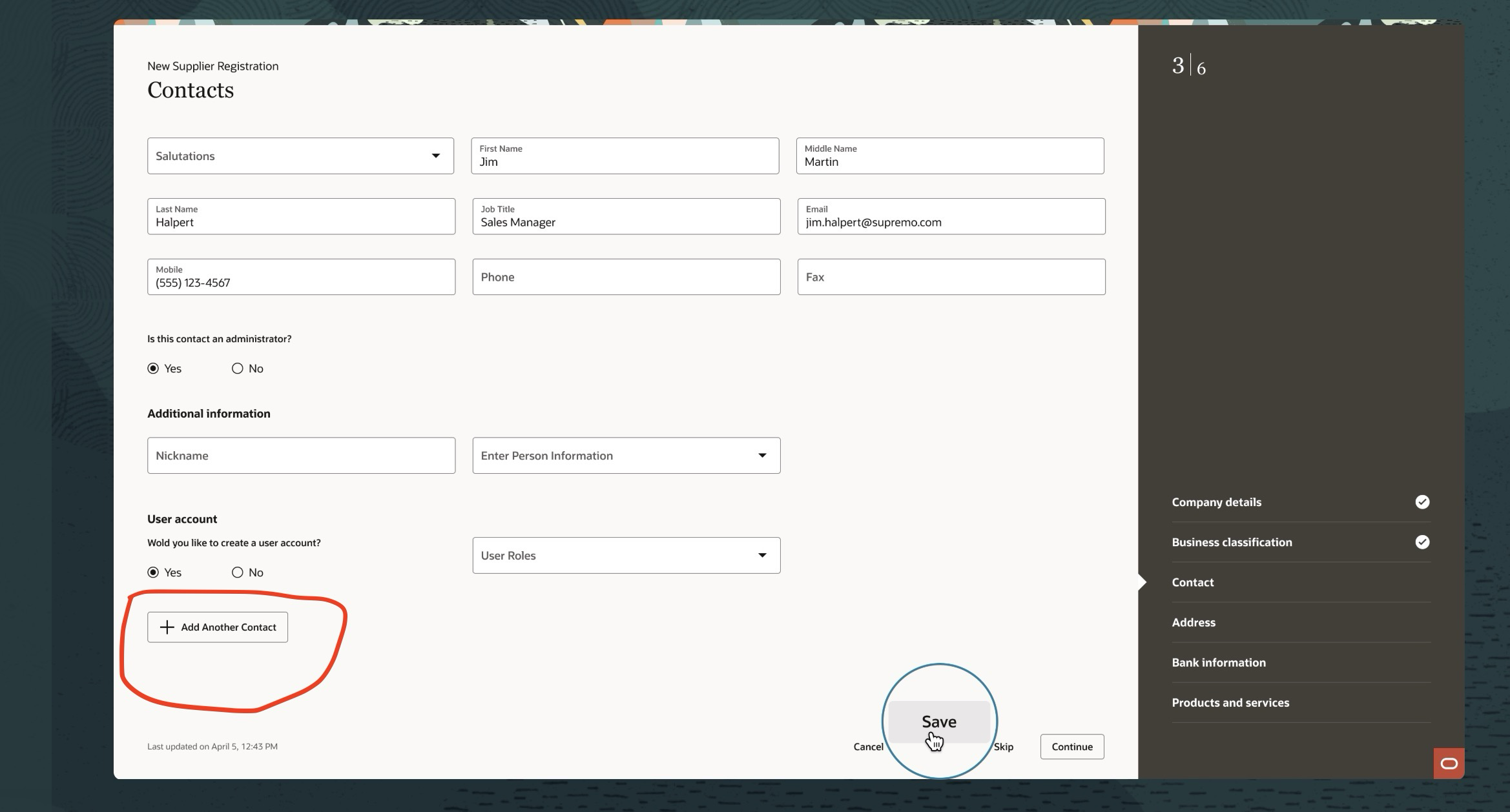Click the Continue button

tap(1071, 747)
